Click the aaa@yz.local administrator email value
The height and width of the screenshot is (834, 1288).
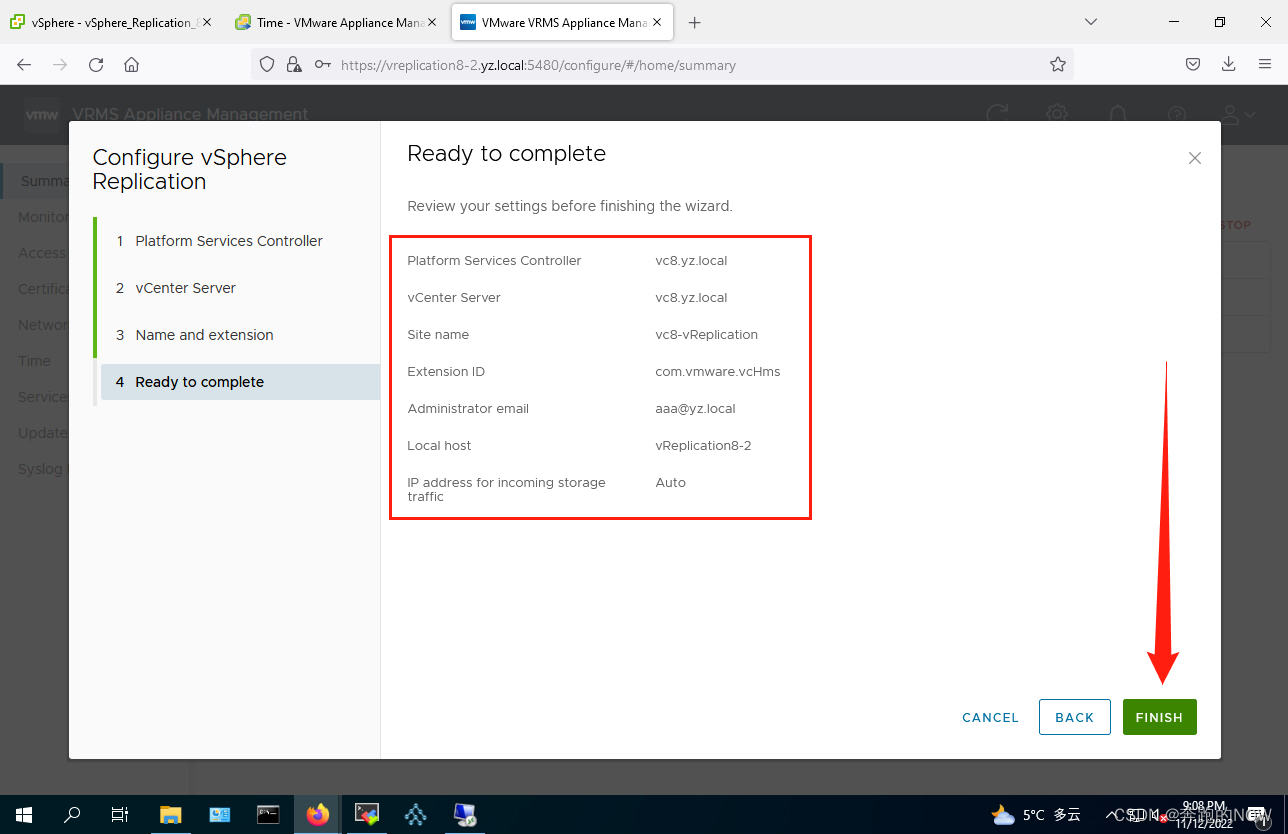point(696,409)
